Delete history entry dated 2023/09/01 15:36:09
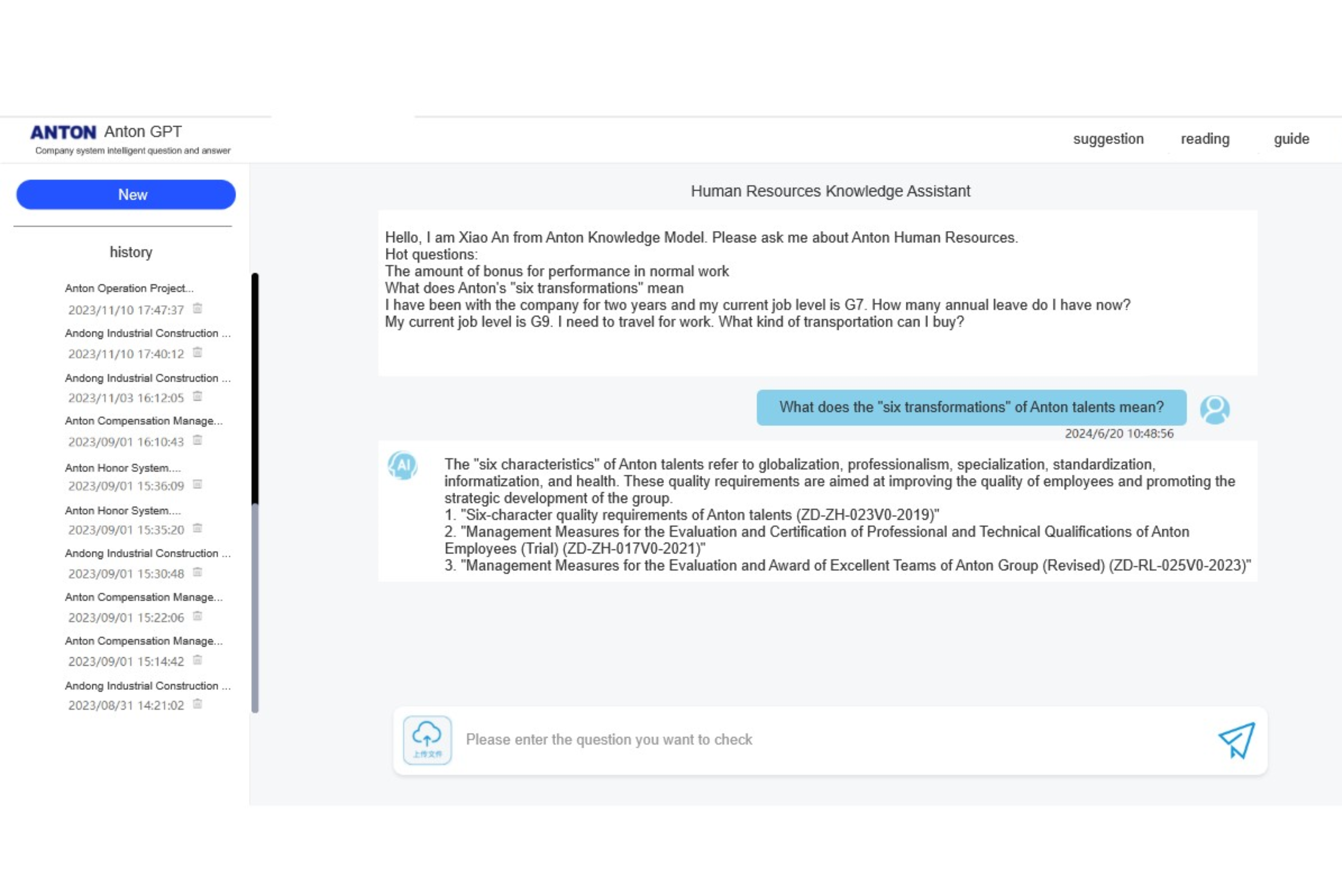The height and width of the screenshot is (896, 1342). pyautogui.click(x=198, y=485)
